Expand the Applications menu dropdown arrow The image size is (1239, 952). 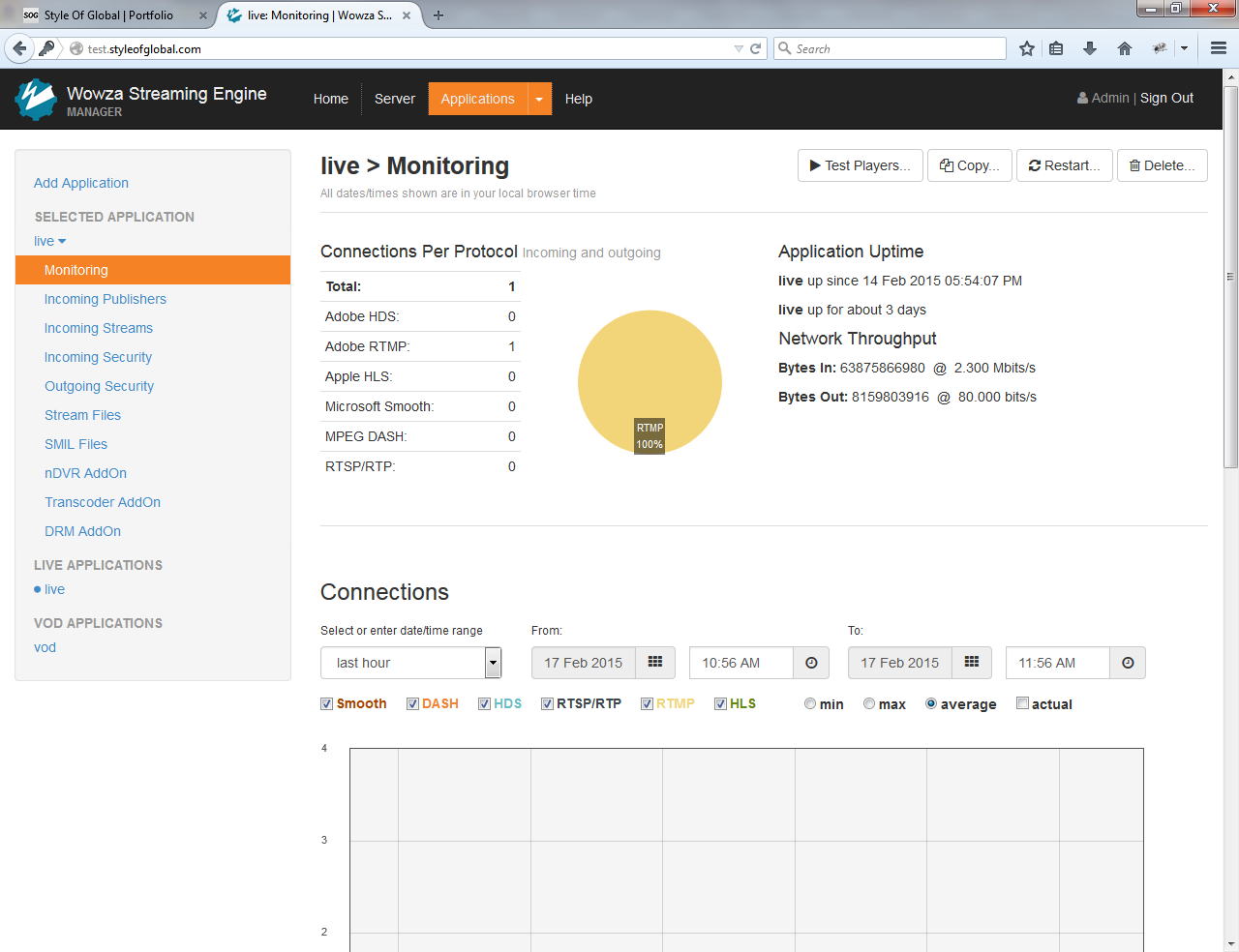(539, 99)
